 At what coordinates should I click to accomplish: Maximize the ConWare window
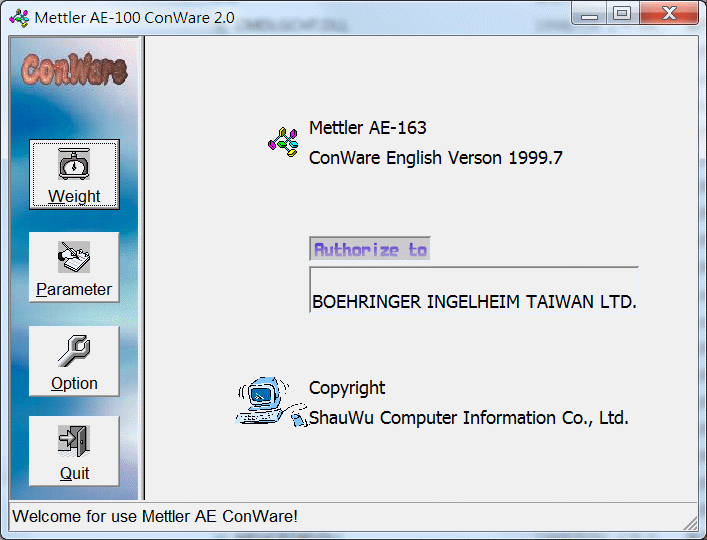[x=622, y=14]
